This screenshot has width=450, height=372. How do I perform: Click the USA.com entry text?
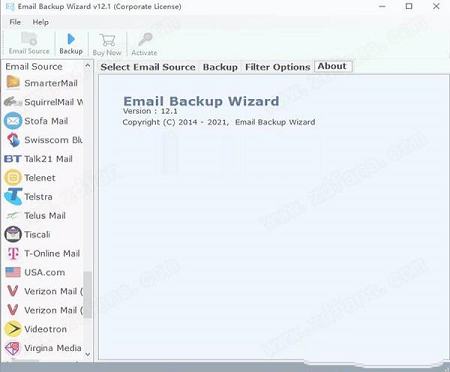click(45, 272)
